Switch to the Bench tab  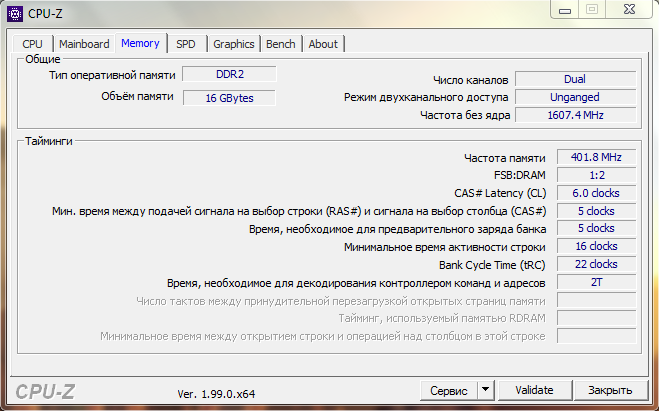(x=281, y=44)
